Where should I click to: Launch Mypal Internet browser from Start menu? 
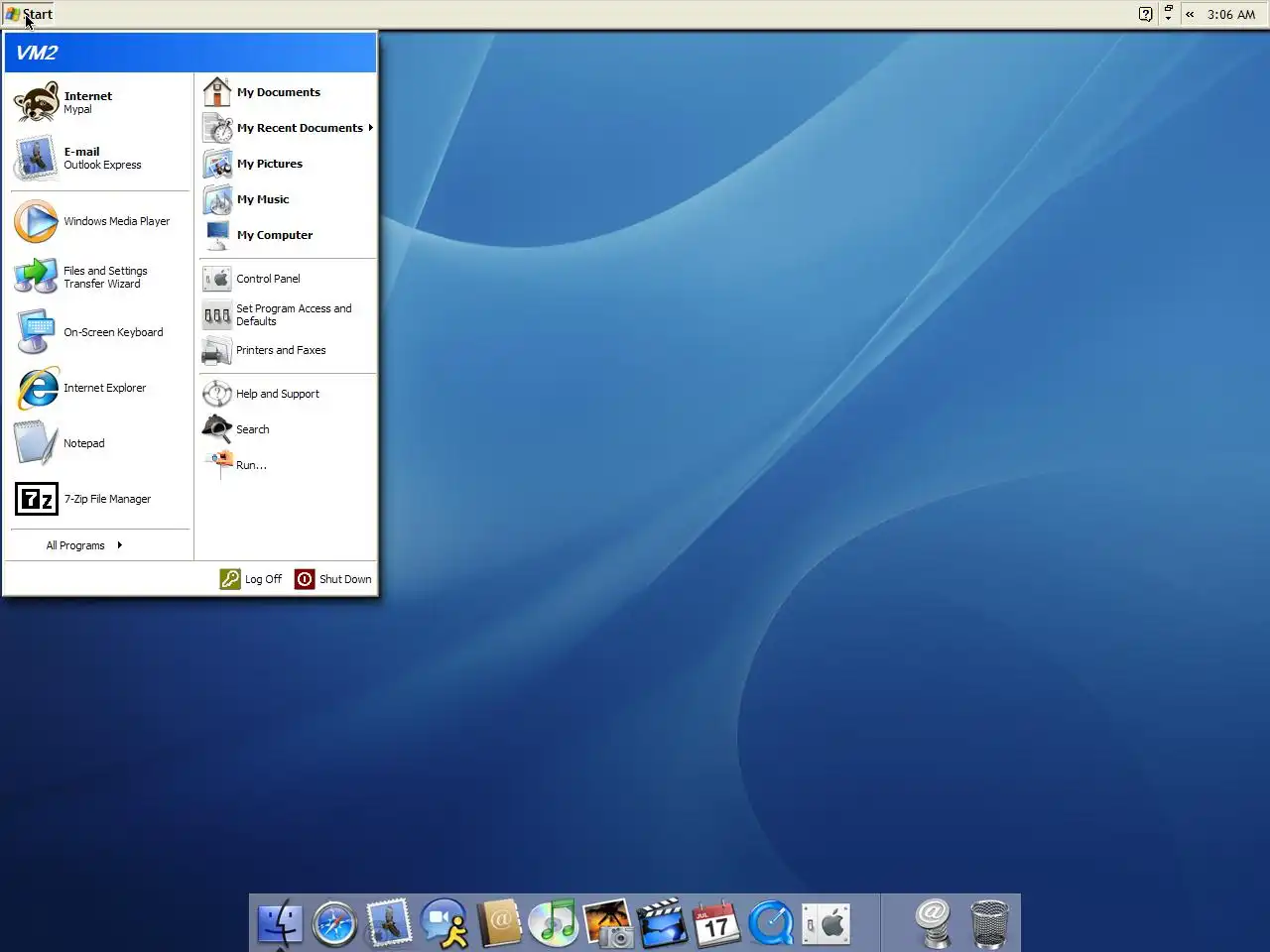[x=100, y=102]
